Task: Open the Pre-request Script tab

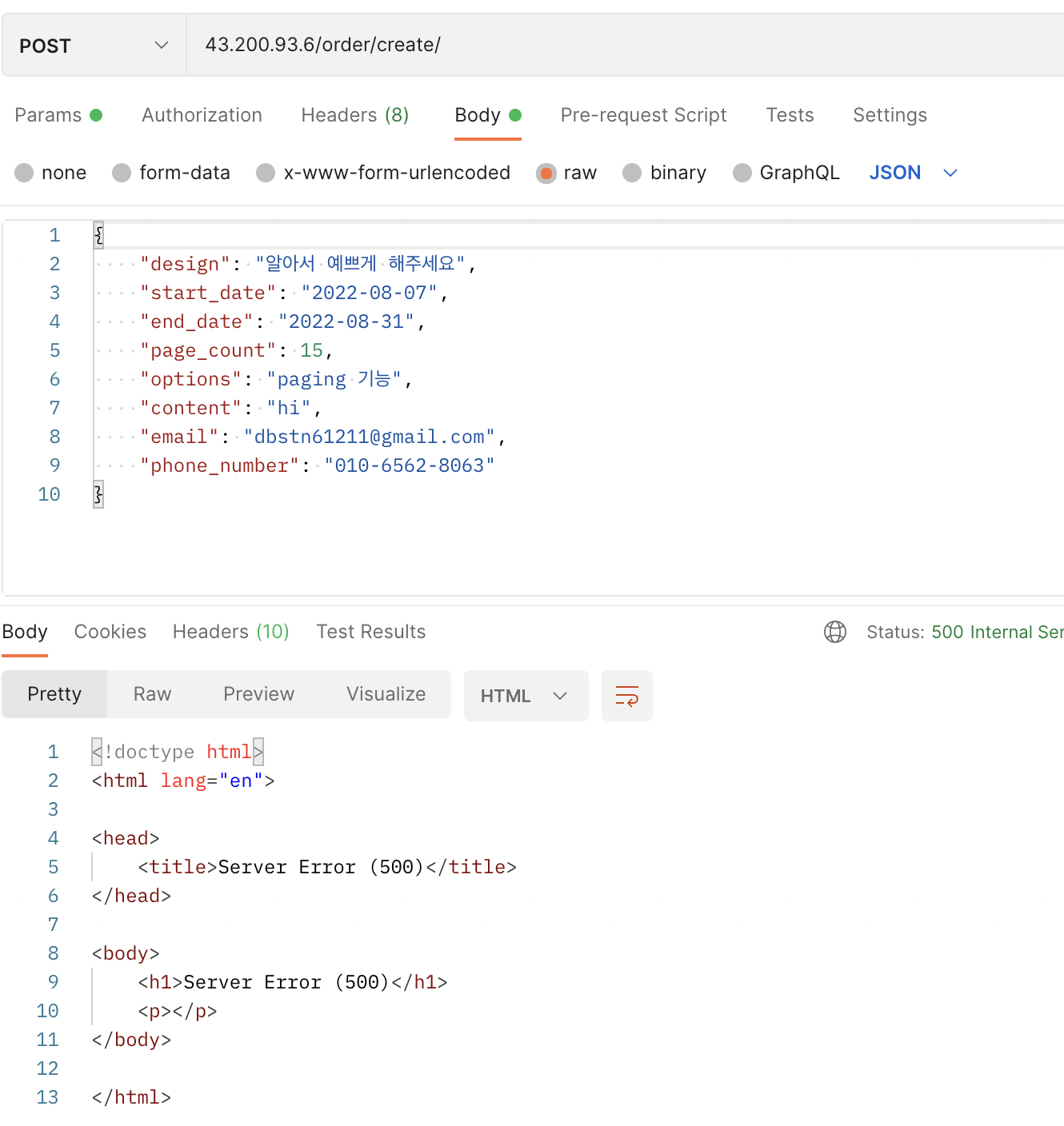Action: [x=643, y=115]
